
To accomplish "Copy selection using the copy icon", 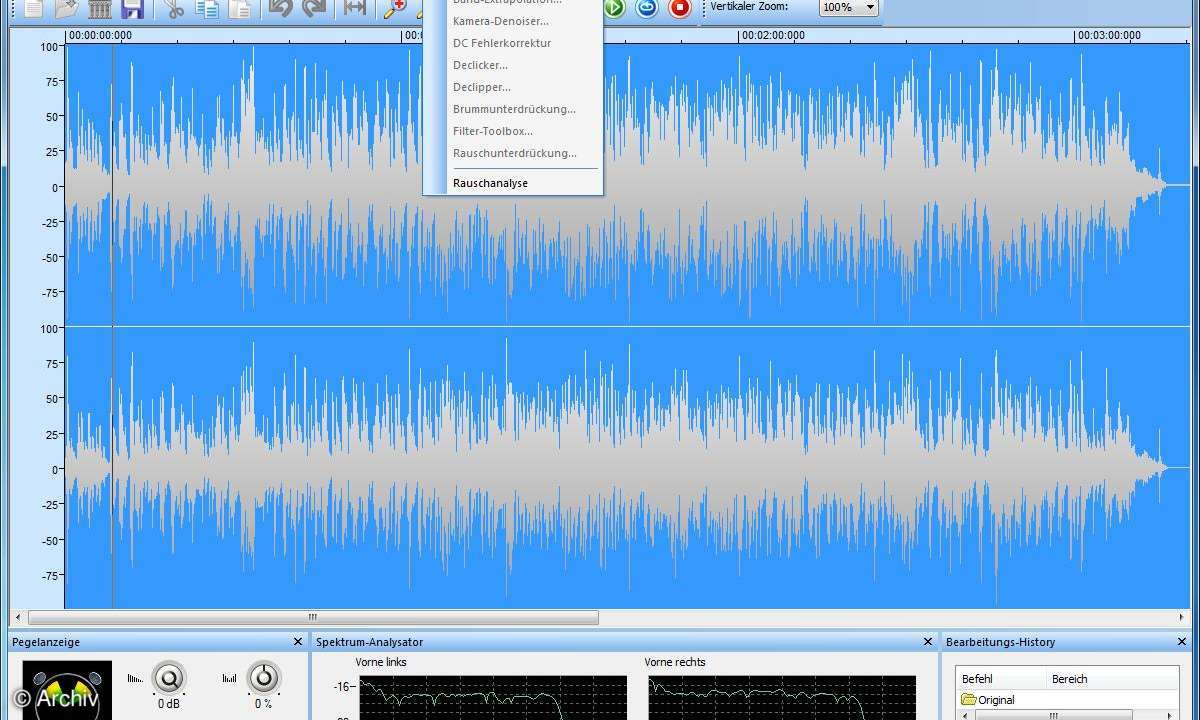I will coord(208,9).
